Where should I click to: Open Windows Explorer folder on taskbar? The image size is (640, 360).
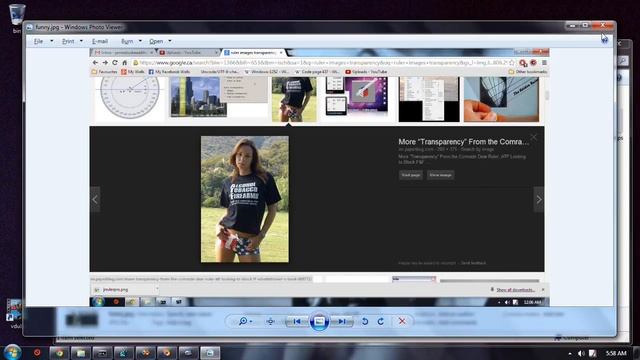[x=81, y=353]
